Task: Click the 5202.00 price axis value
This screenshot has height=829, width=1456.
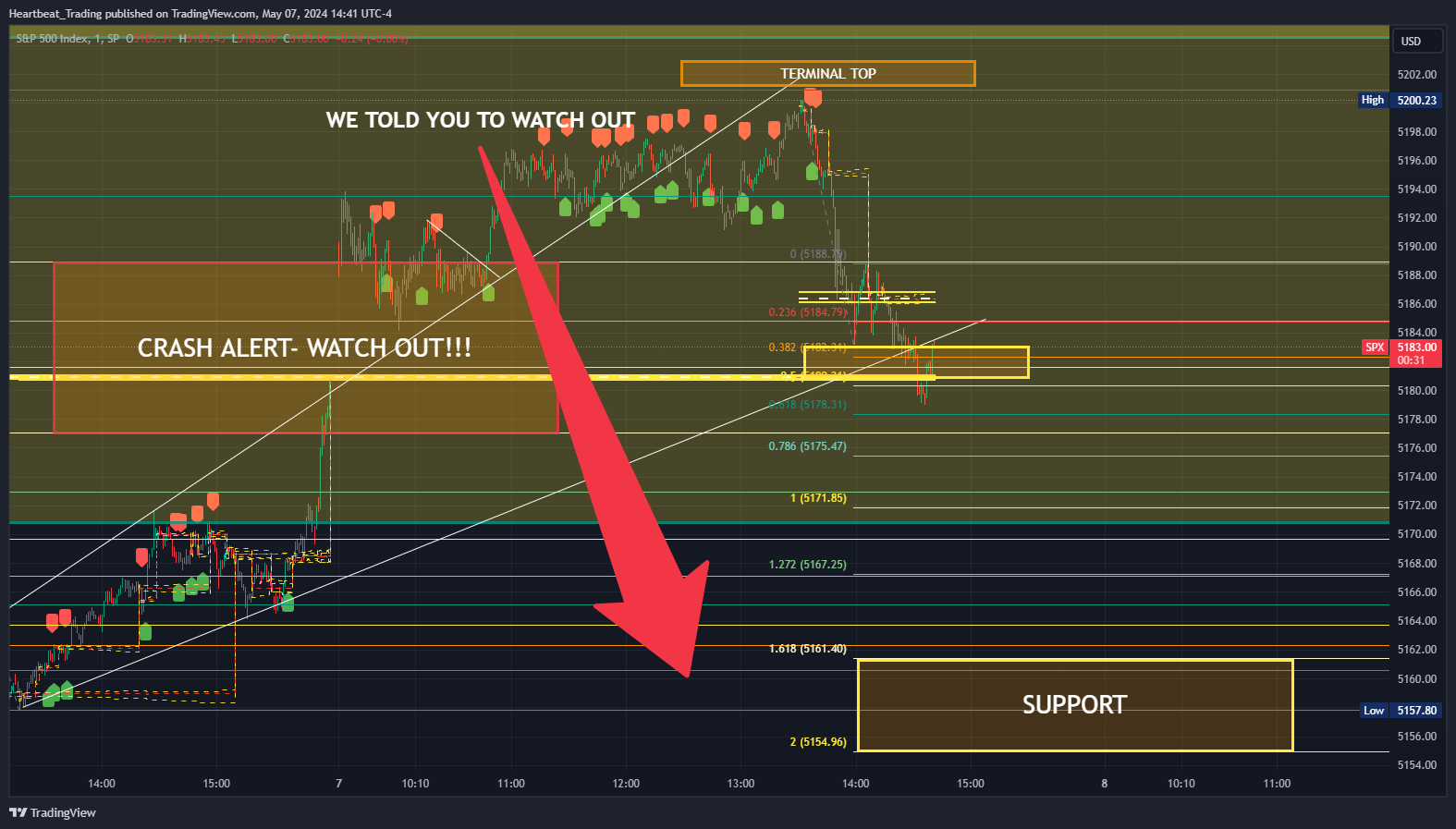Action: coord(1417,75)
